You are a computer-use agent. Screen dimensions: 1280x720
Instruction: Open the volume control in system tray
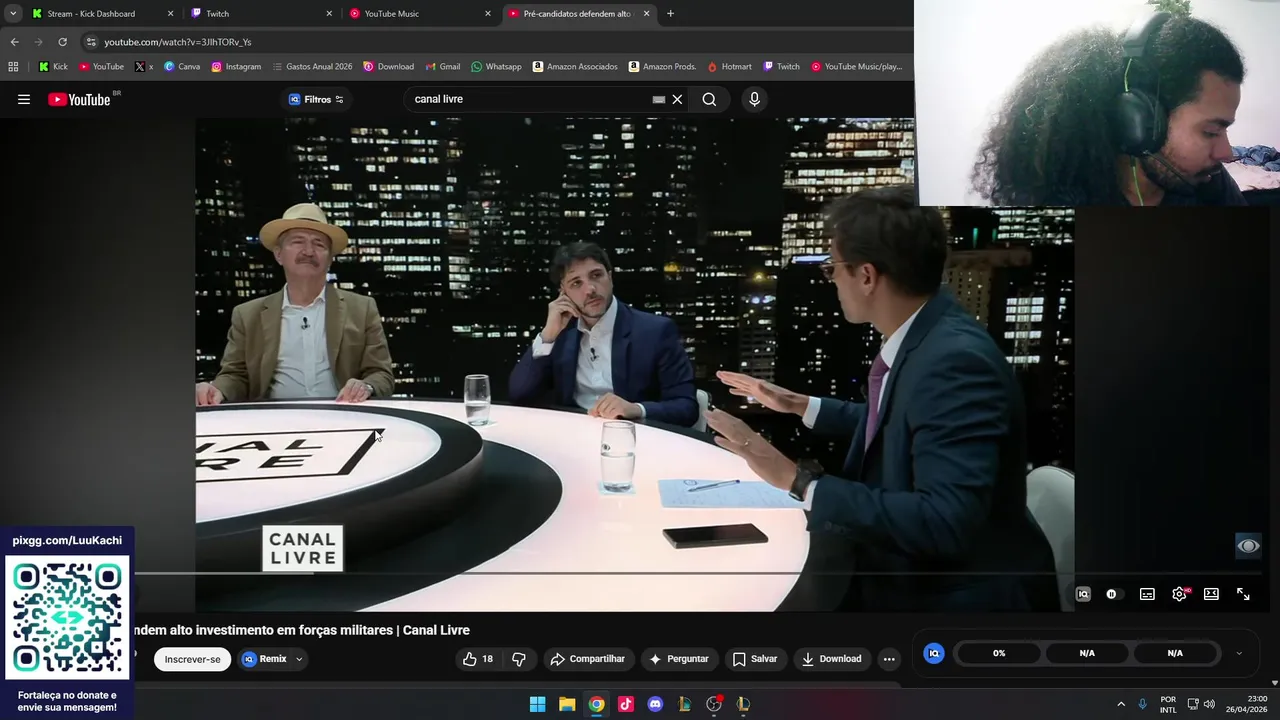click(x=1209, y=704)
